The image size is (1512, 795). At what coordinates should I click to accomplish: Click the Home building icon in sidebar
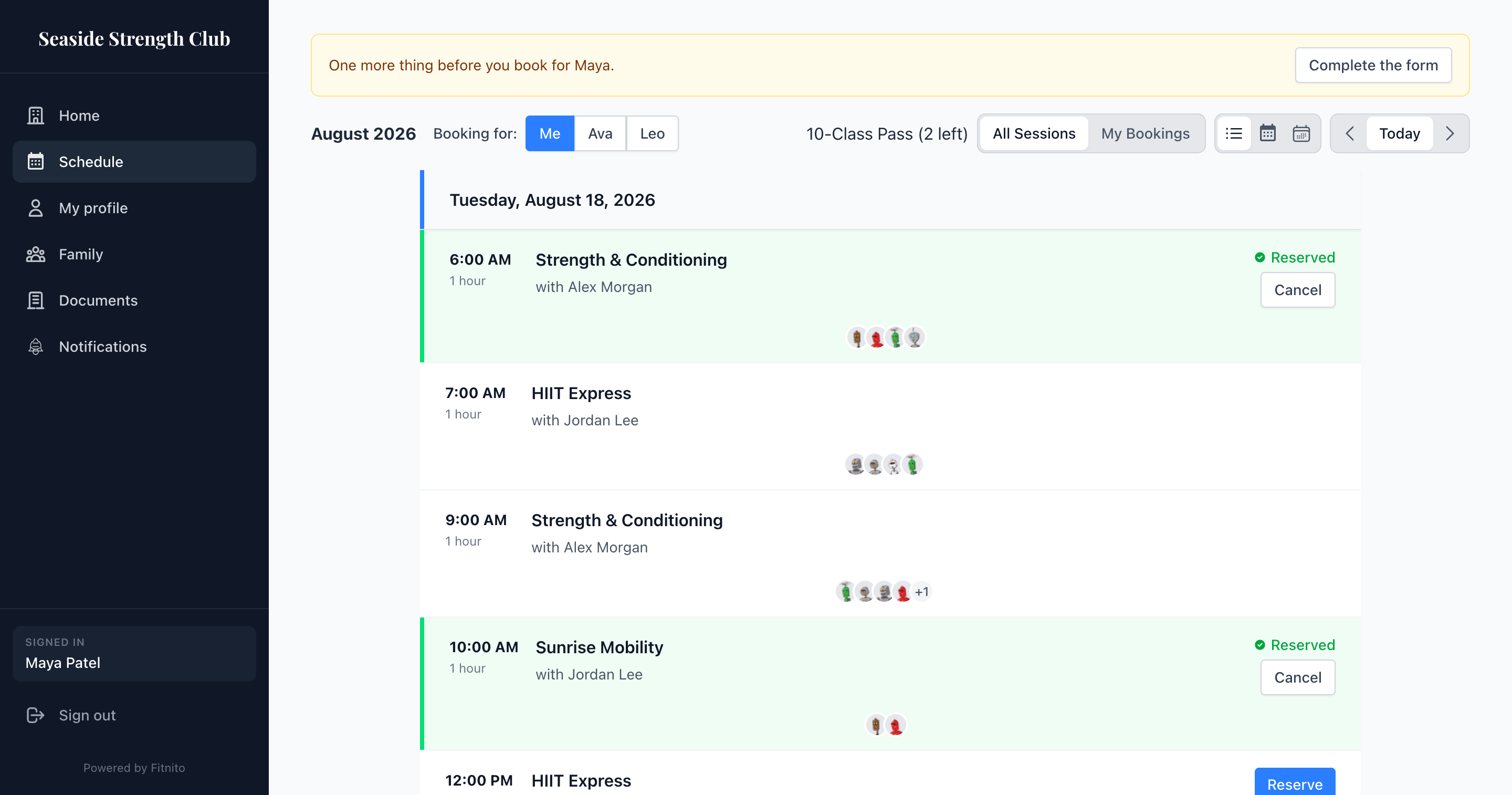coord(36,116)
